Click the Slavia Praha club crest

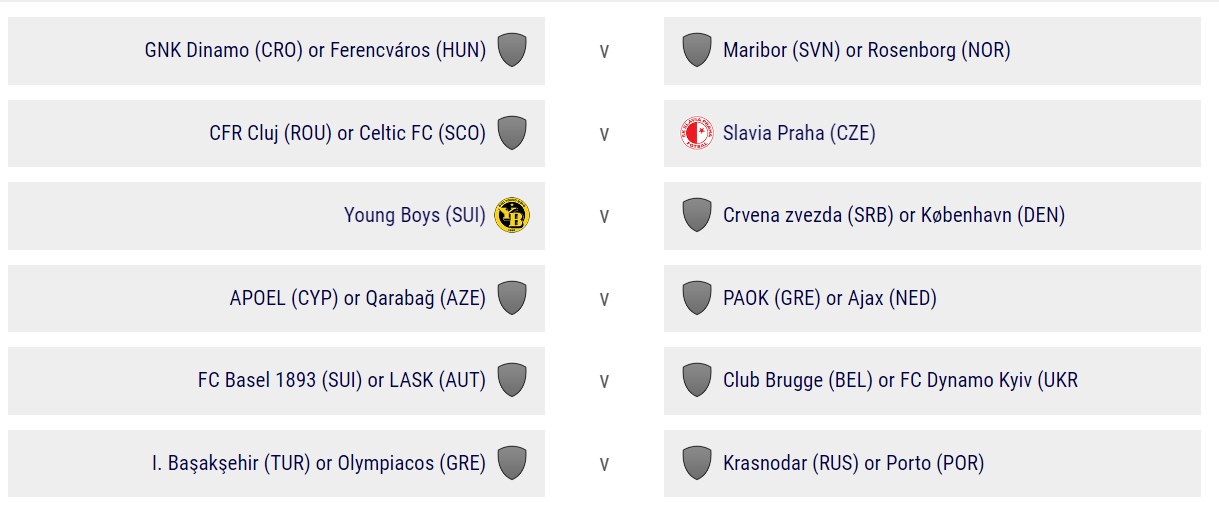click(x=697, y=133)
